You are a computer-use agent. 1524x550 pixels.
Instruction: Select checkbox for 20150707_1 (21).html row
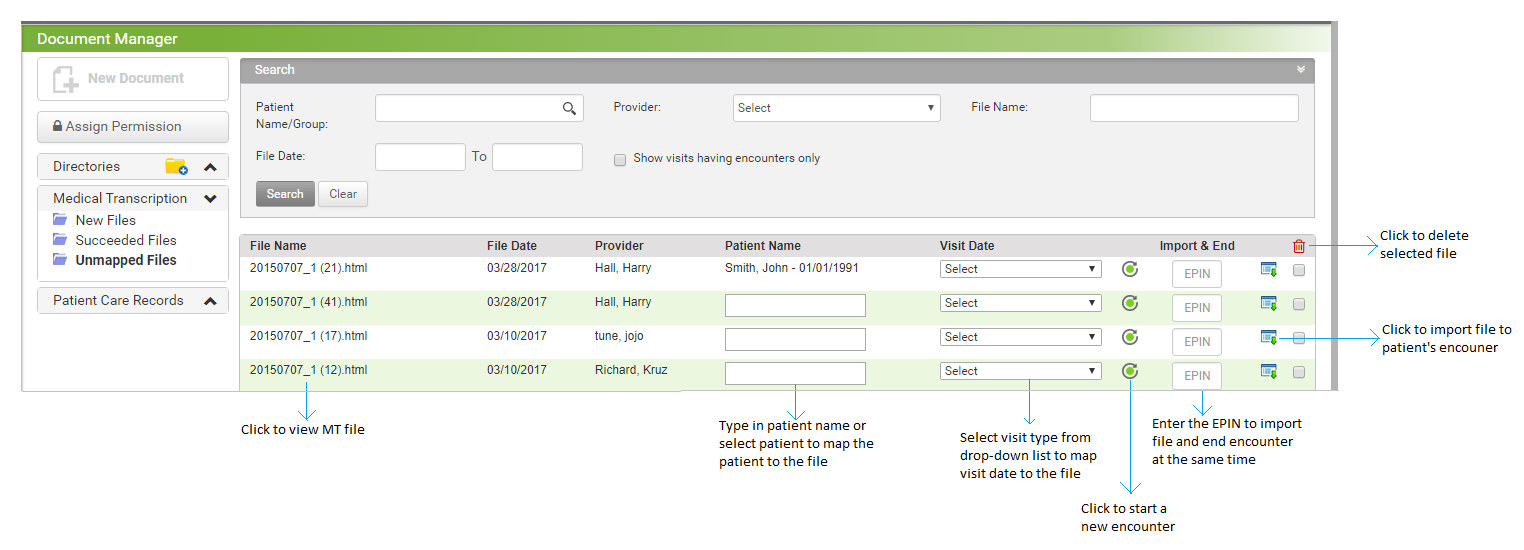pyautogui.click(x=1299, y=270)
